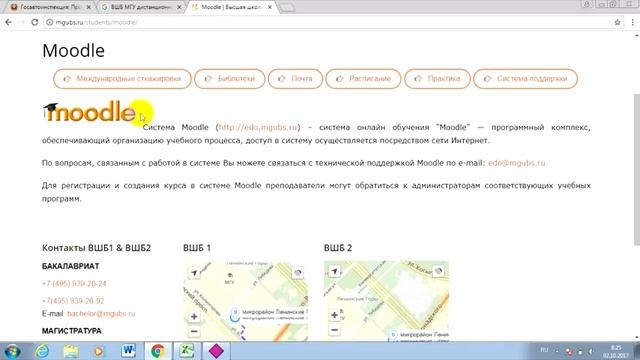Image resolution: width=640 pixels, height=360 pixels.
Task: Zoom out on the ВШБ 1 map
Action: click(194, 331)
